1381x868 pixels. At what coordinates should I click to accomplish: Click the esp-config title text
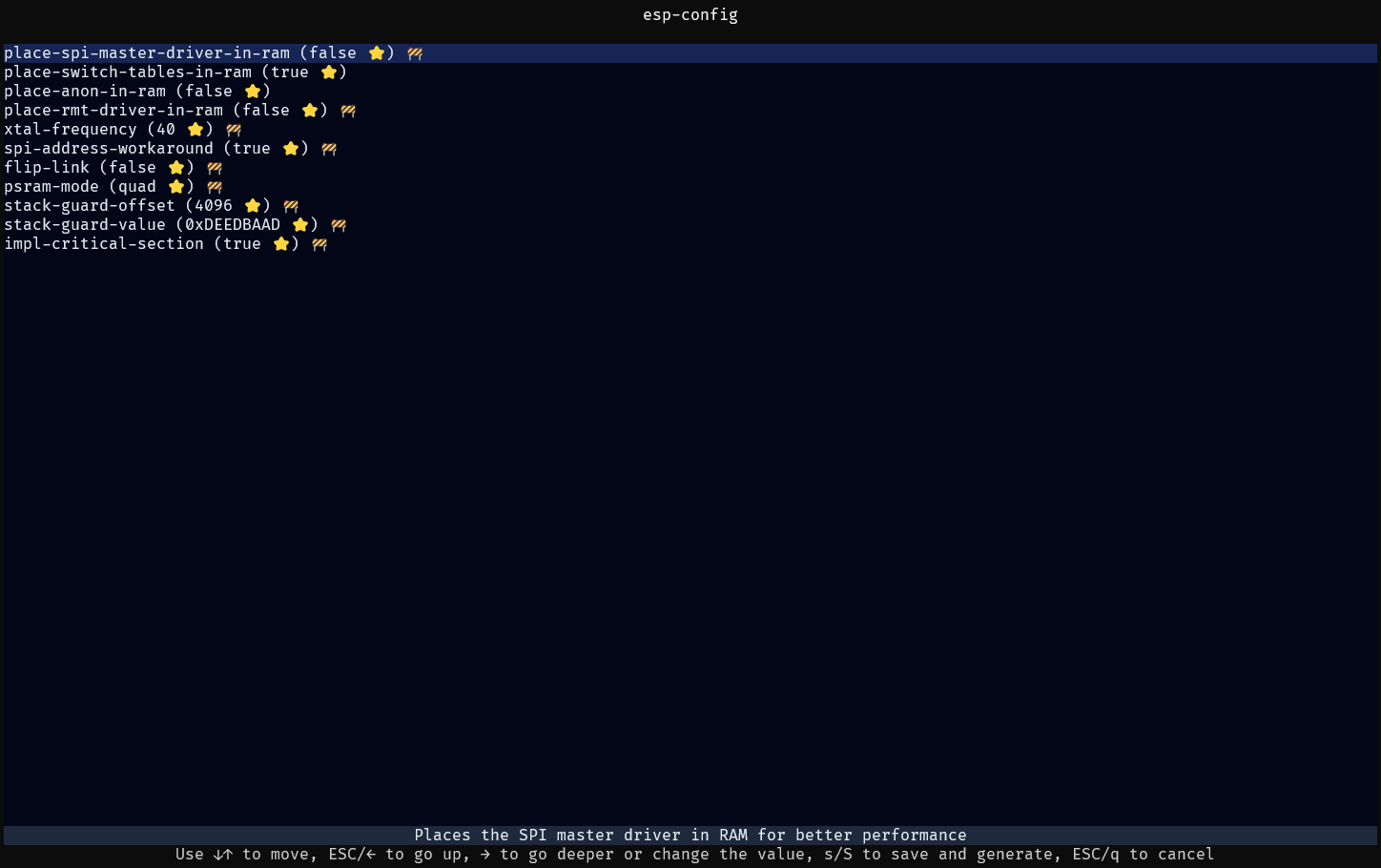(x=690, y=15)
